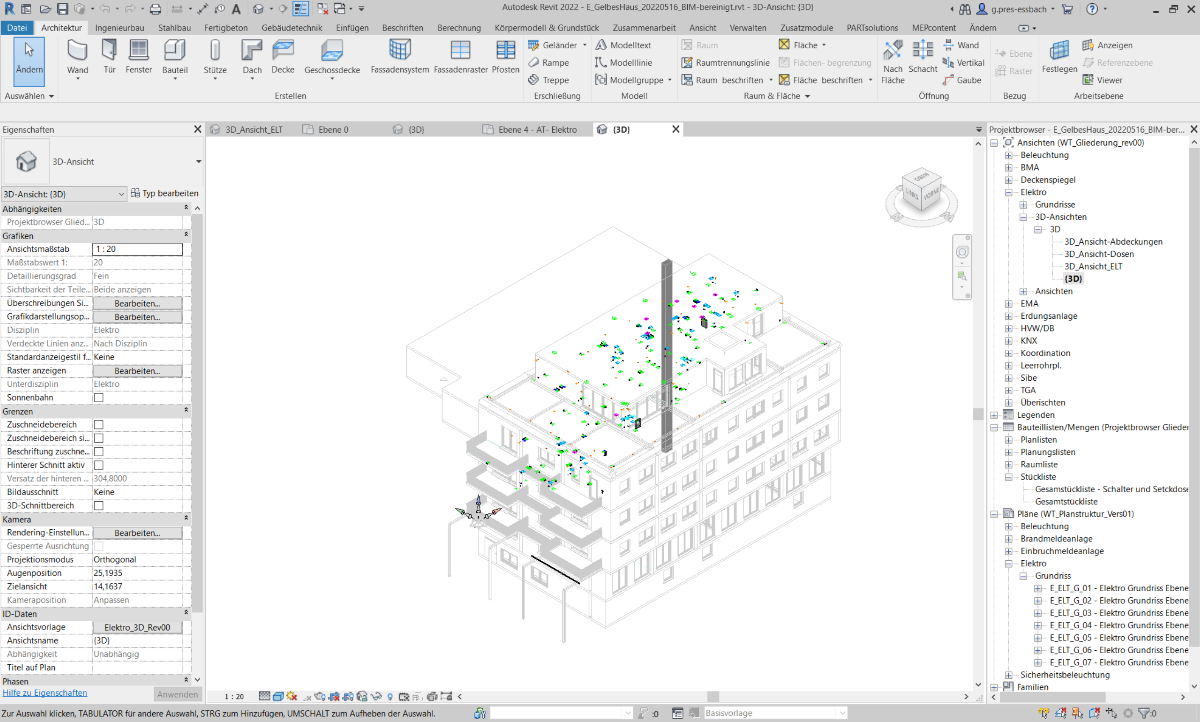The image size is (1200, 722).
Task: Click the Fassadenraster tool icon
Action: [460, 57]
